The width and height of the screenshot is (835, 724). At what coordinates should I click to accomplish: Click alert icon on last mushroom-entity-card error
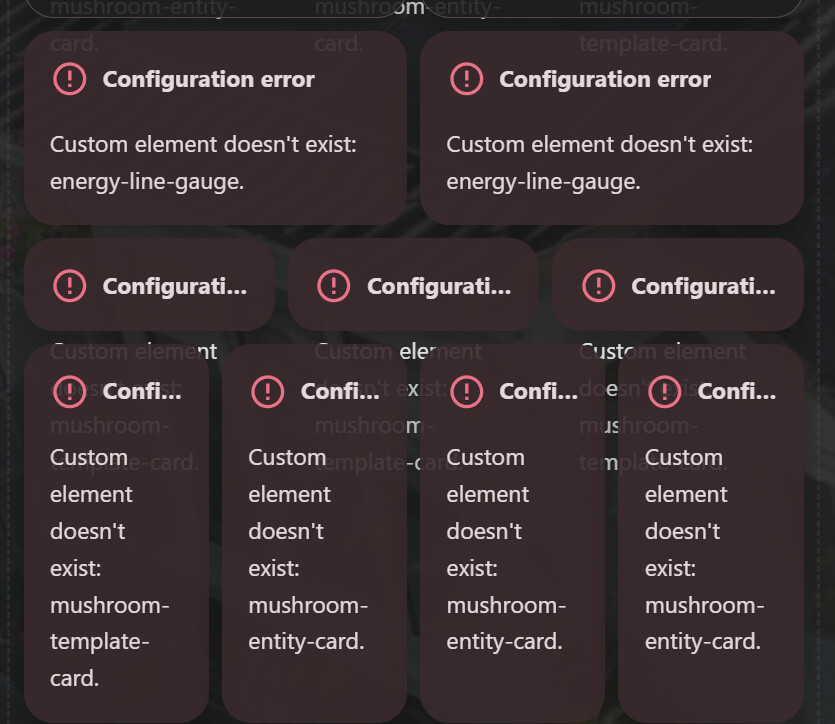665,391
